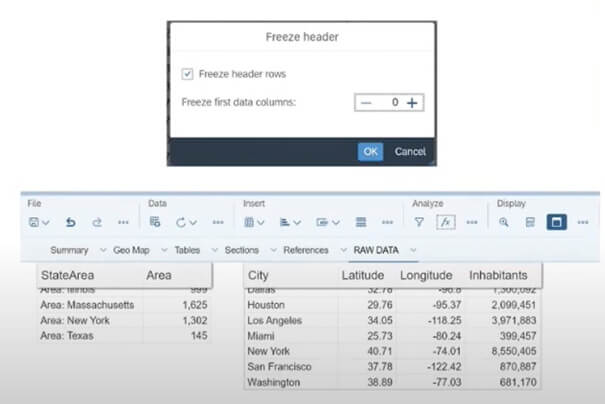This screenshot has height=404, width=605.
Task: Open the Tables tab dropdown chevron
Action: coord(215,250)
